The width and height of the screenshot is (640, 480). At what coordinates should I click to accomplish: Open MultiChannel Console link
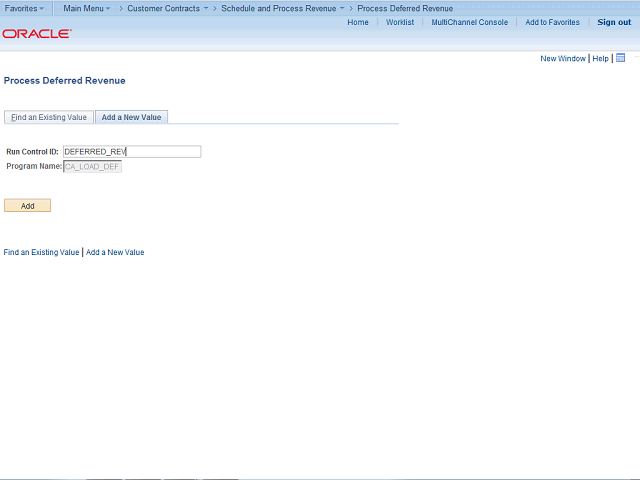[469, 22]
